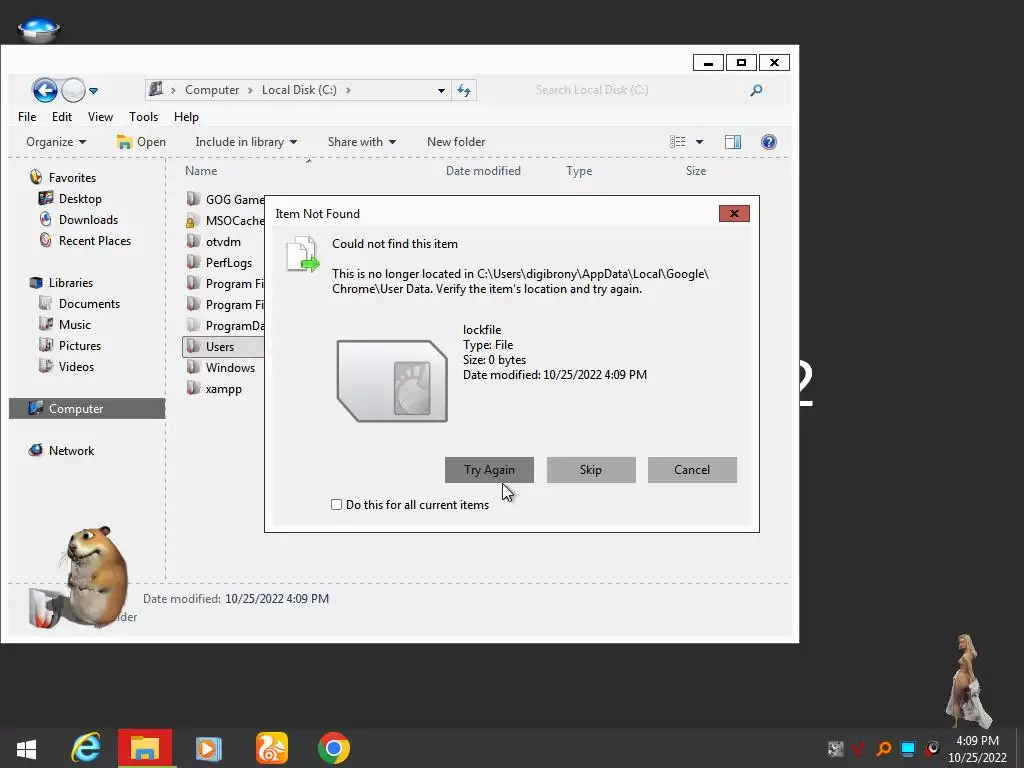This screenshot has height=768, width=1024.
Task: Click the Type column header
Action: click(x=579, y=170)
